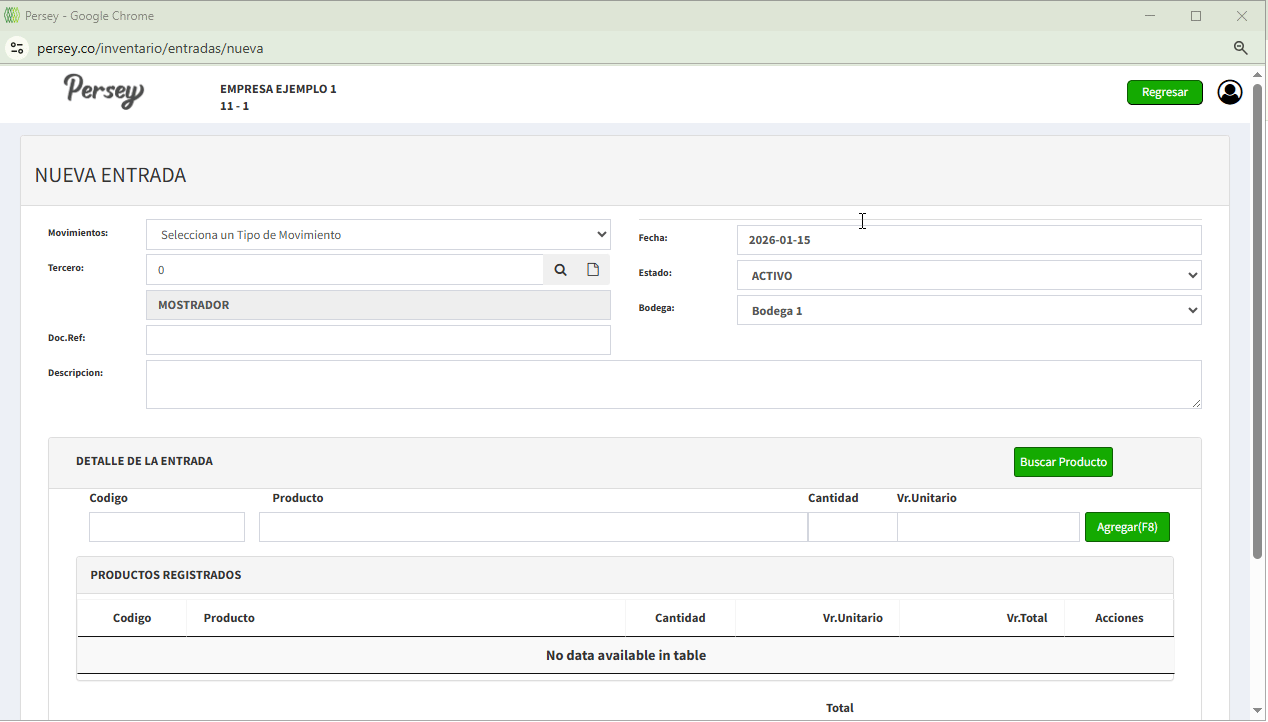Expand the Movimientos type dropdown
Screen dimensions: 1268x722
pos(378,235)
